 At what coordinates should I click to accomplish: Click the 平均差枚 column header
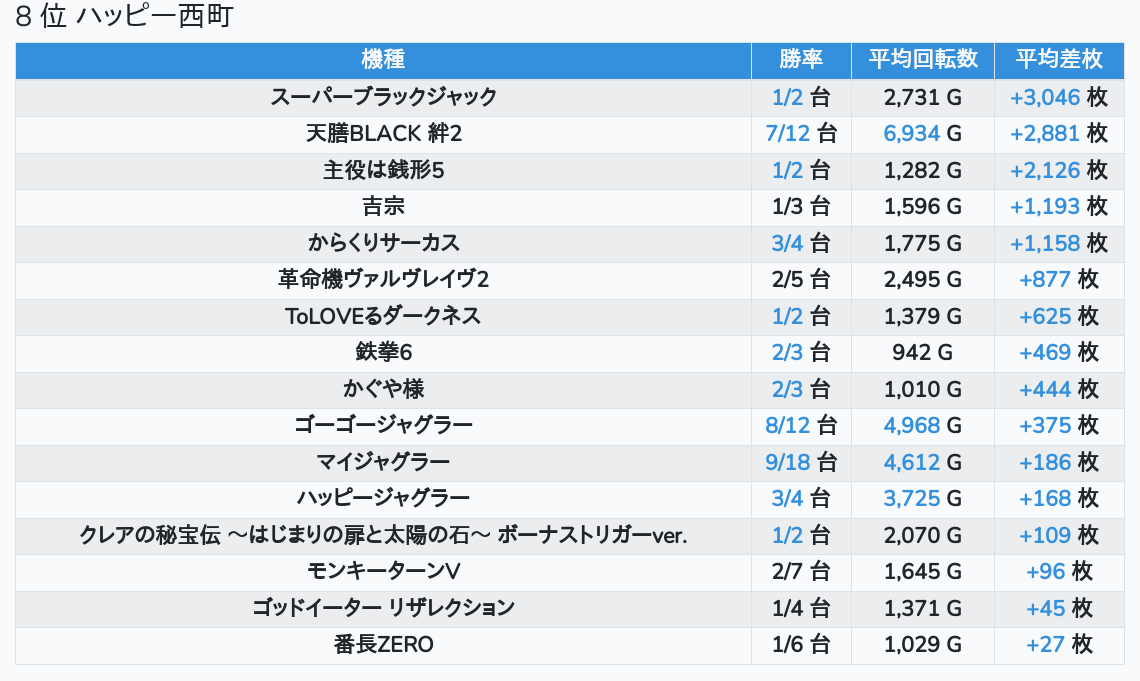tap(1058, 60)
